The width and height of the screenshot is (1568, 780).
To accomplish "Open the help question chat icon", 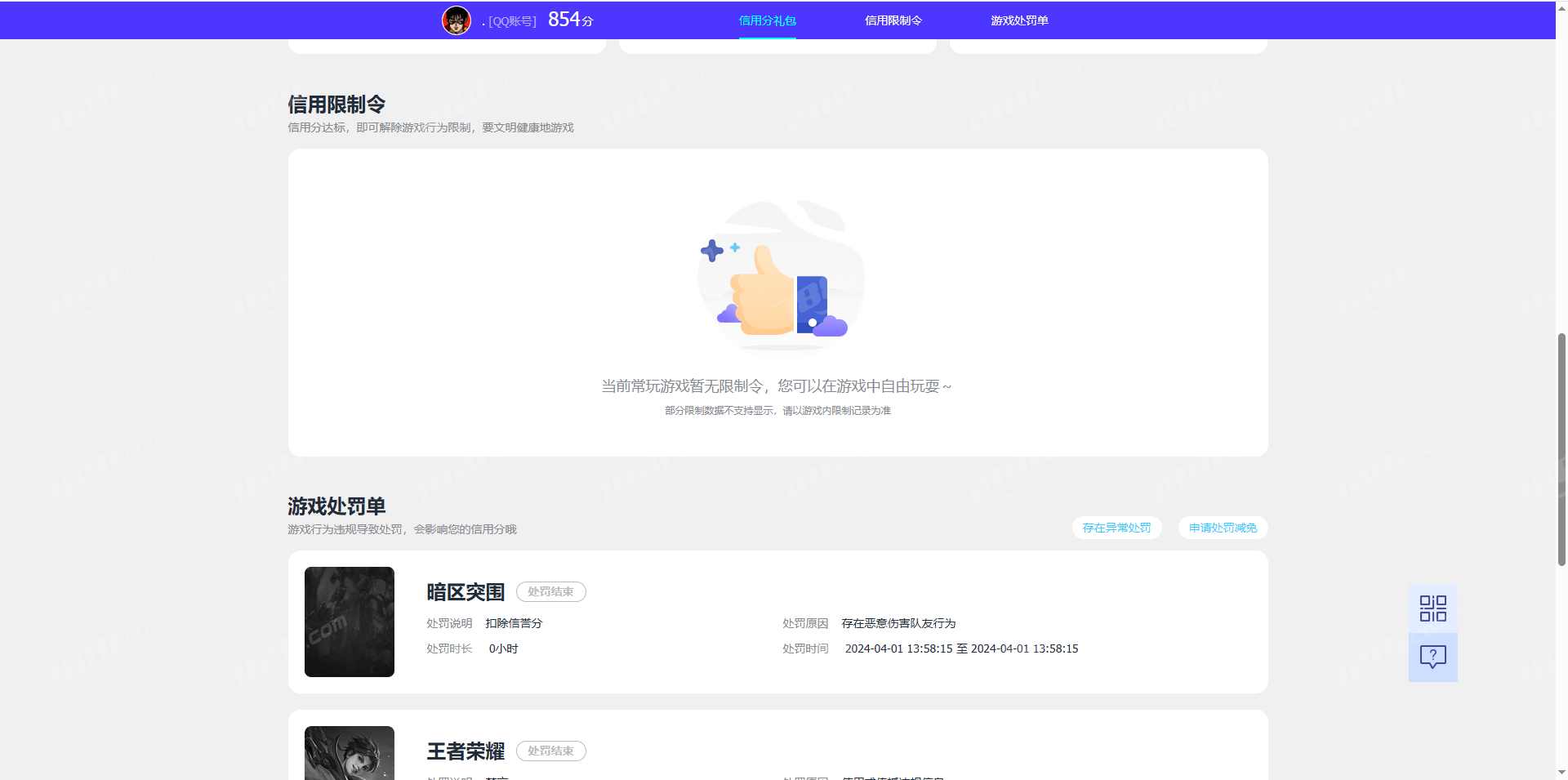I will (x=1432, y=657).
